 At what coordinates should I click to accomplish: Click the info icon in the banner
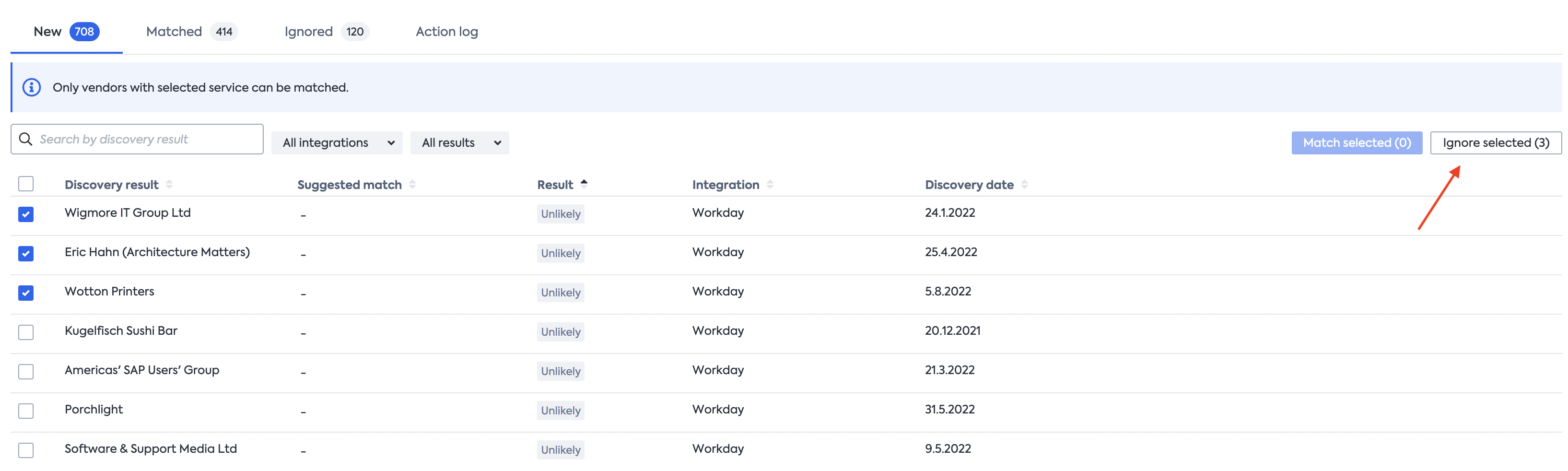tap(32, 88)
